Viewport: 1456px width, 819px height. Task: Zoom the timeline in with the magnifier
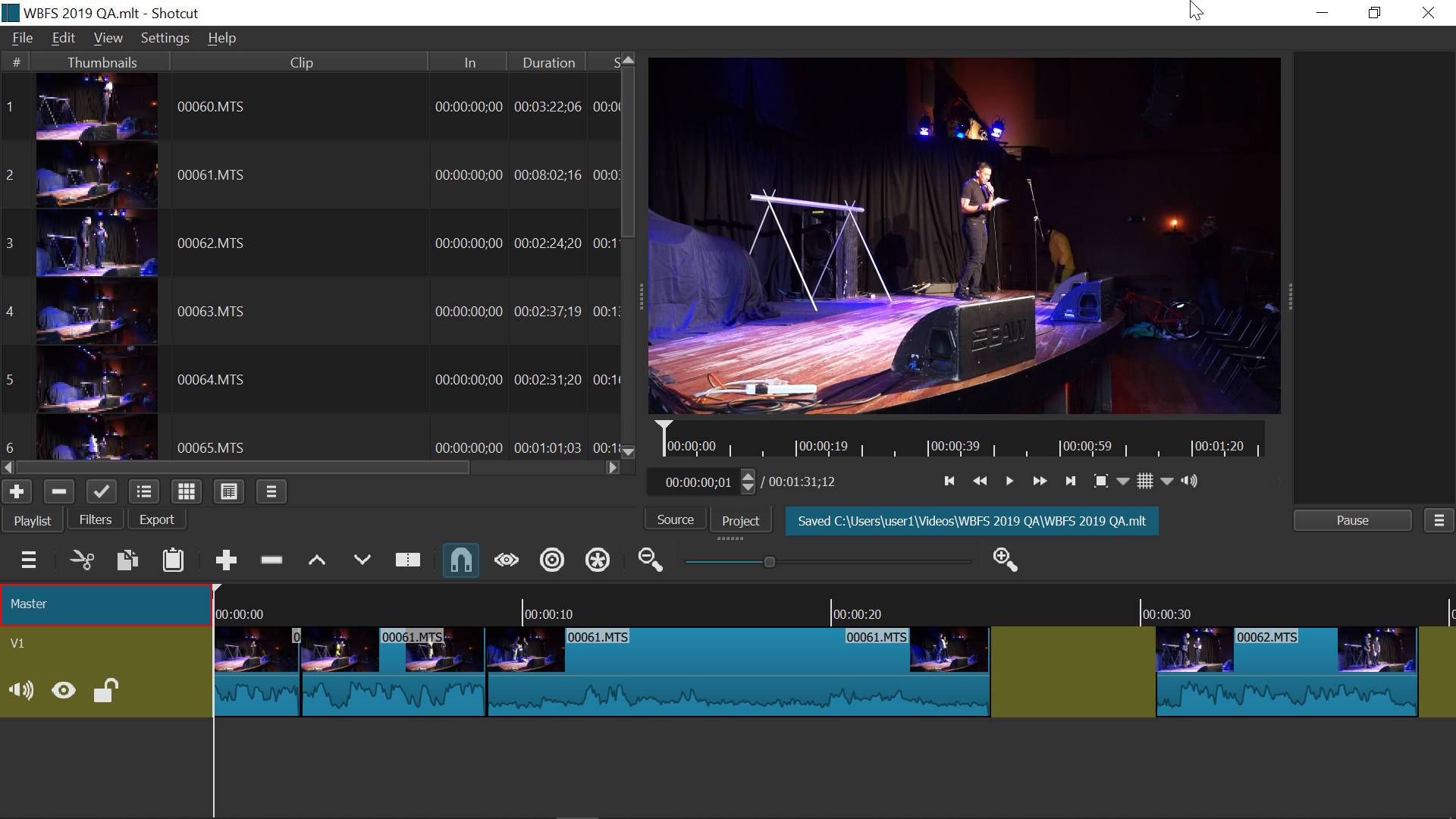[x=1004, y=560]
